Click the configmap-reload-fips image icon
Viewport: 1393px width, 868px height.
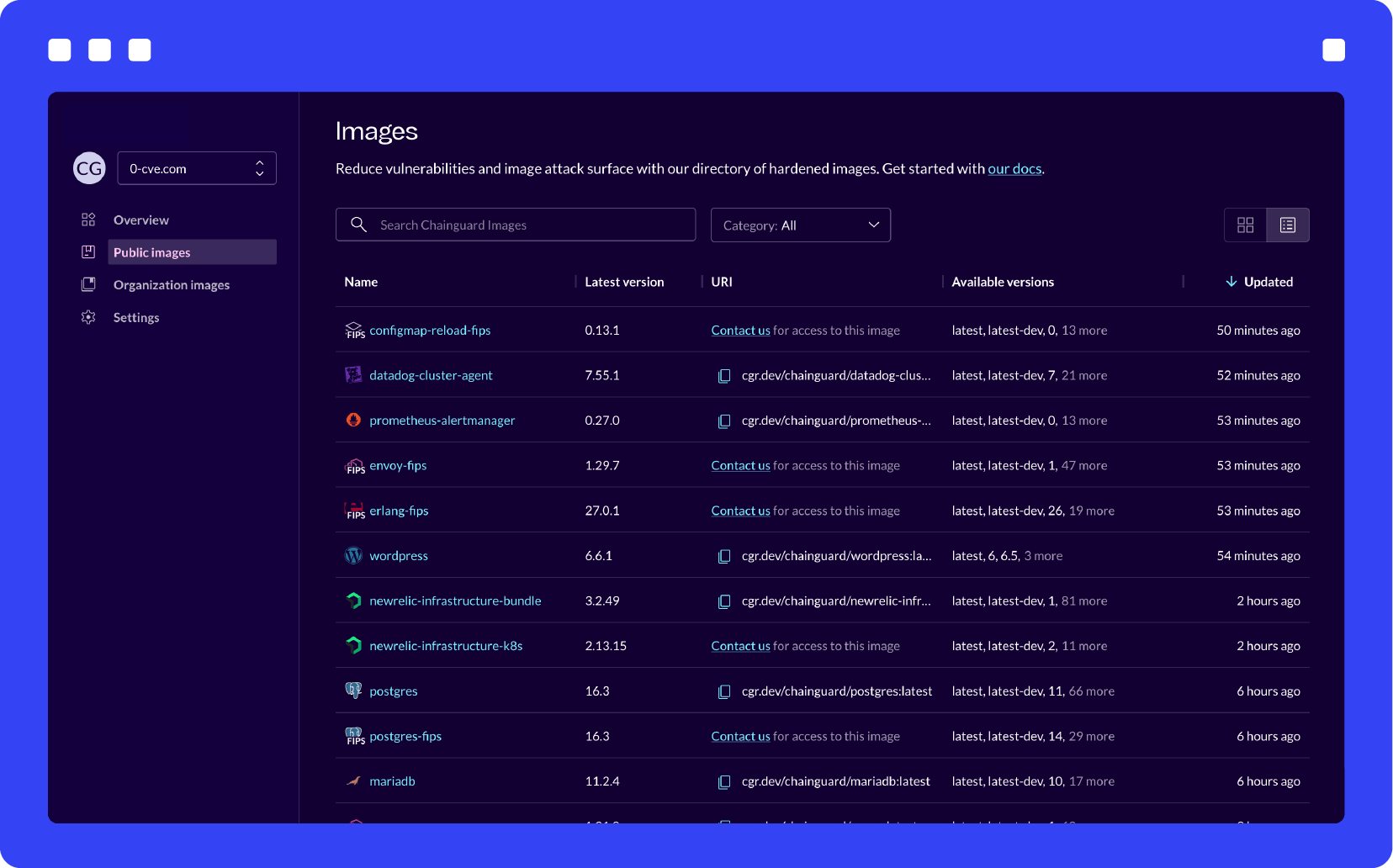point(354,331)
